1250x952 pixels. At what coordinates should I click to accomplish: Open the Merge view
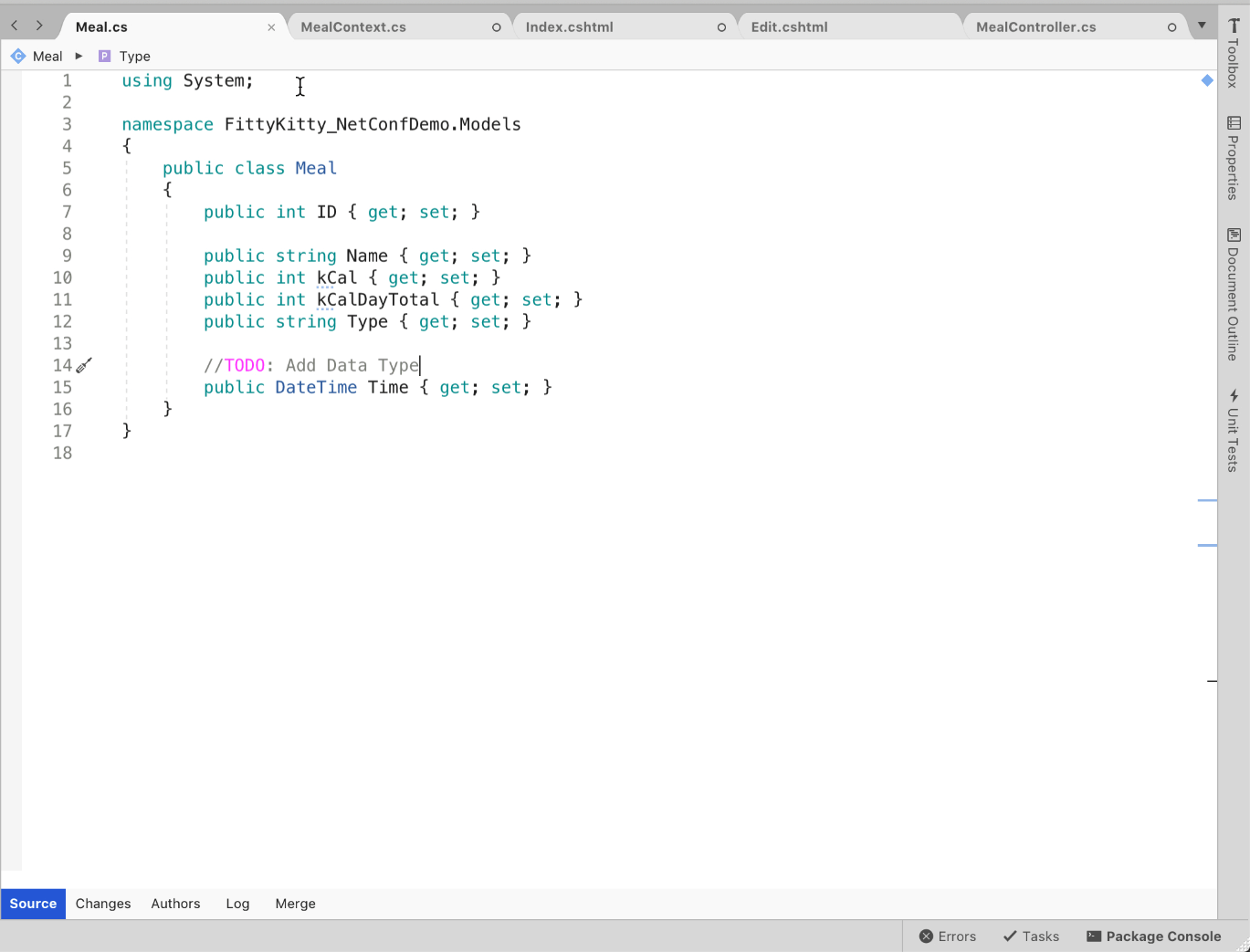click(295, 904)
